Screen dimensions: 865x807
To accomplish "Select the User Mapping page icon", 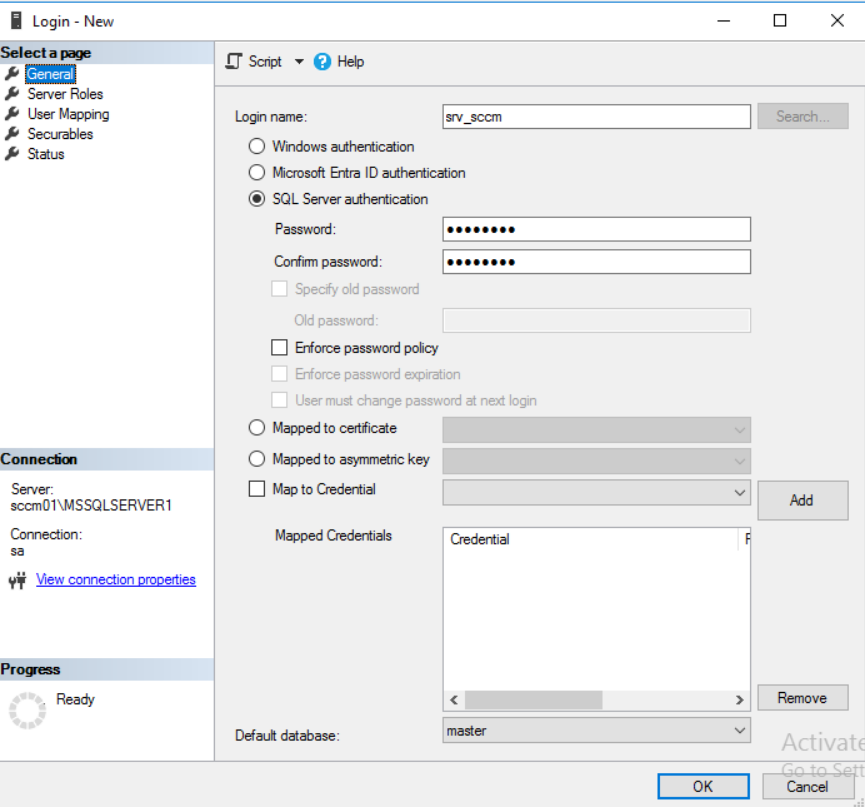I will click(x=14, y=113).
